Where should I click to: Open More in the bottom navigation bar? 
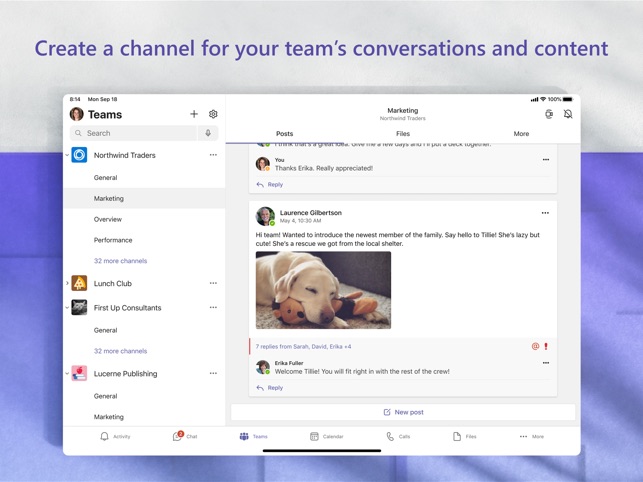[x=531, y=436]
